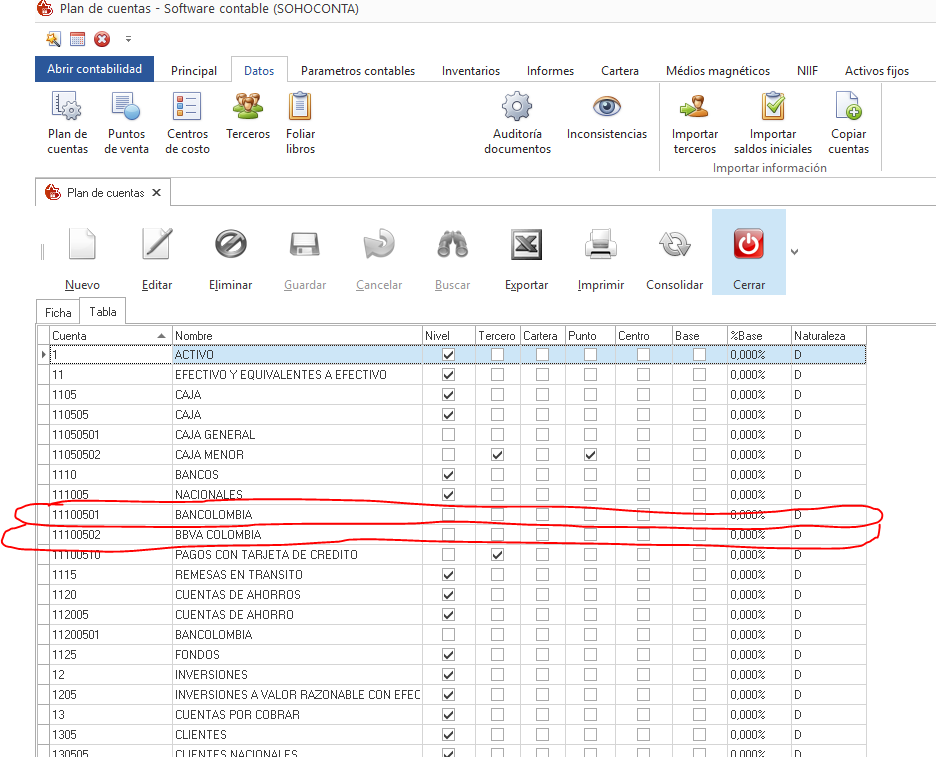
Task: Open Puntos de venta
Action: (127, 107)
